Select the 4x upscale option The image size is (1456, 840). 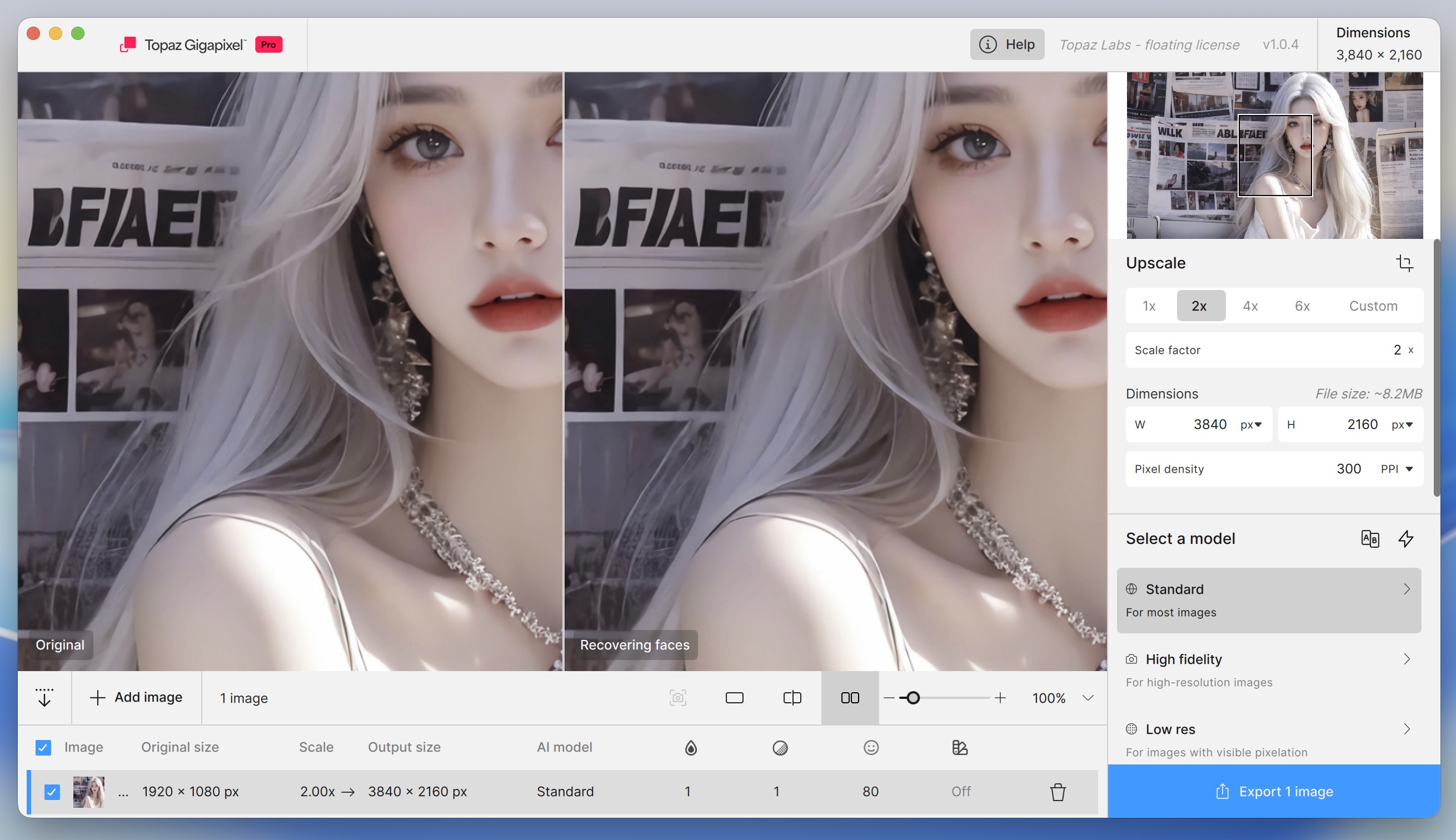click(x=1250, y=306)
